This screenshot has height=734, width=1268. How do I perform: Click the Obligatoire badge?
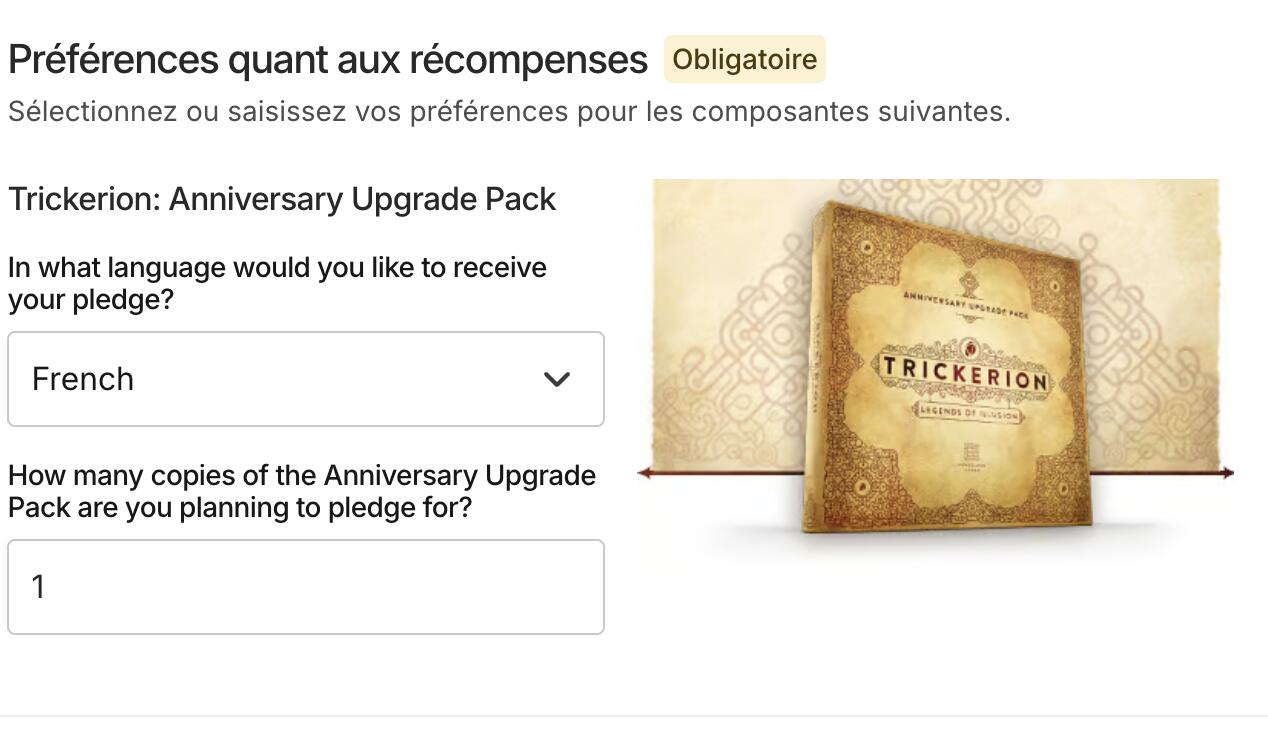pos(745,59)
